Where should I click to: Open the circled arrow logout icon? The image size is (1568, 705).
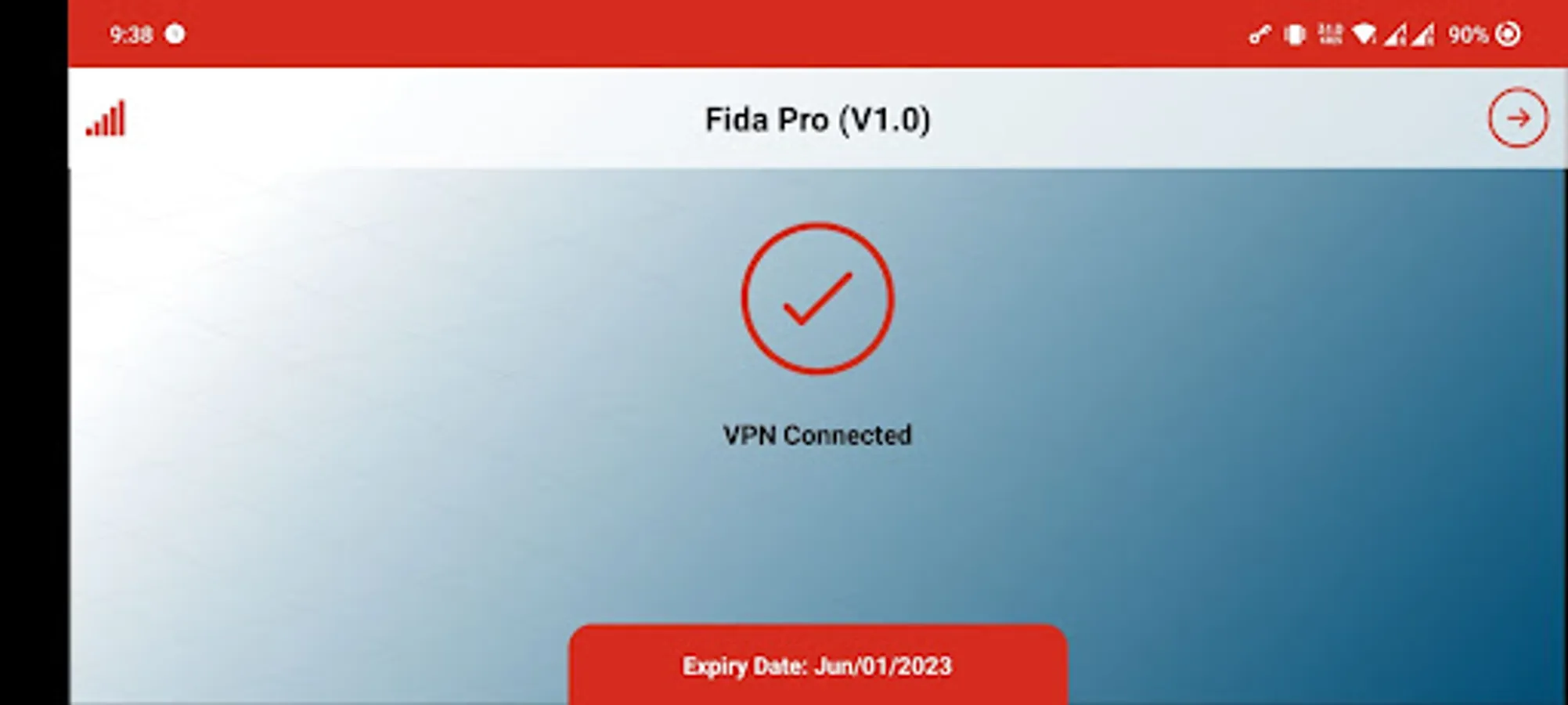coord(1517,118)
